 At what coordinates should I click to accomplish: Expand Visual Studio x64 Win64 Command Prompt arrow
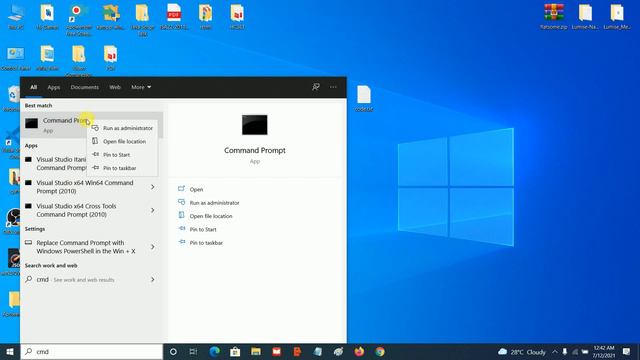click(x=153, y=187)
